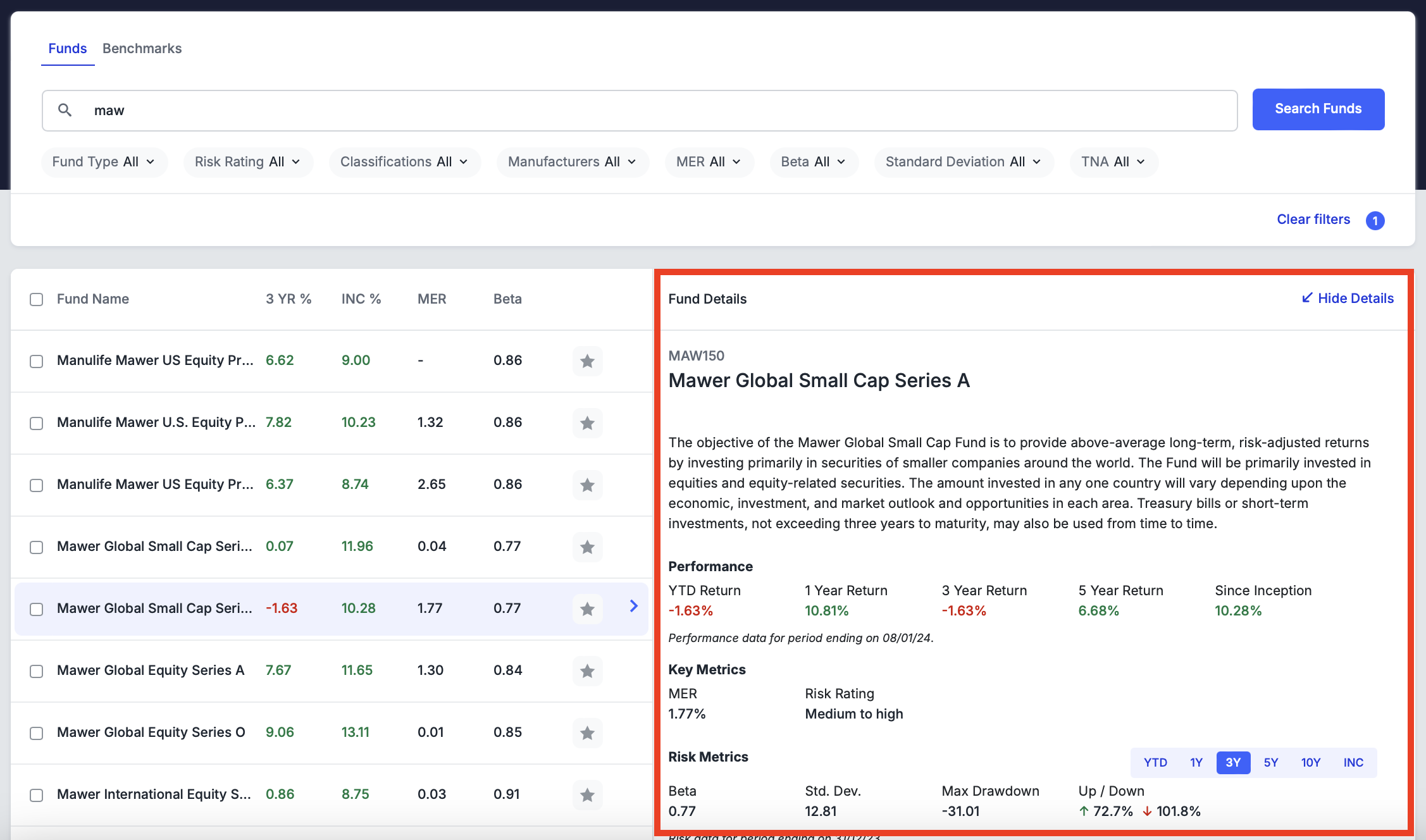The height and width of the screenshot is (840, 1426).
Task: Click the MAW150 fund code
Action: pyautogui.click(x=697, y=356)
